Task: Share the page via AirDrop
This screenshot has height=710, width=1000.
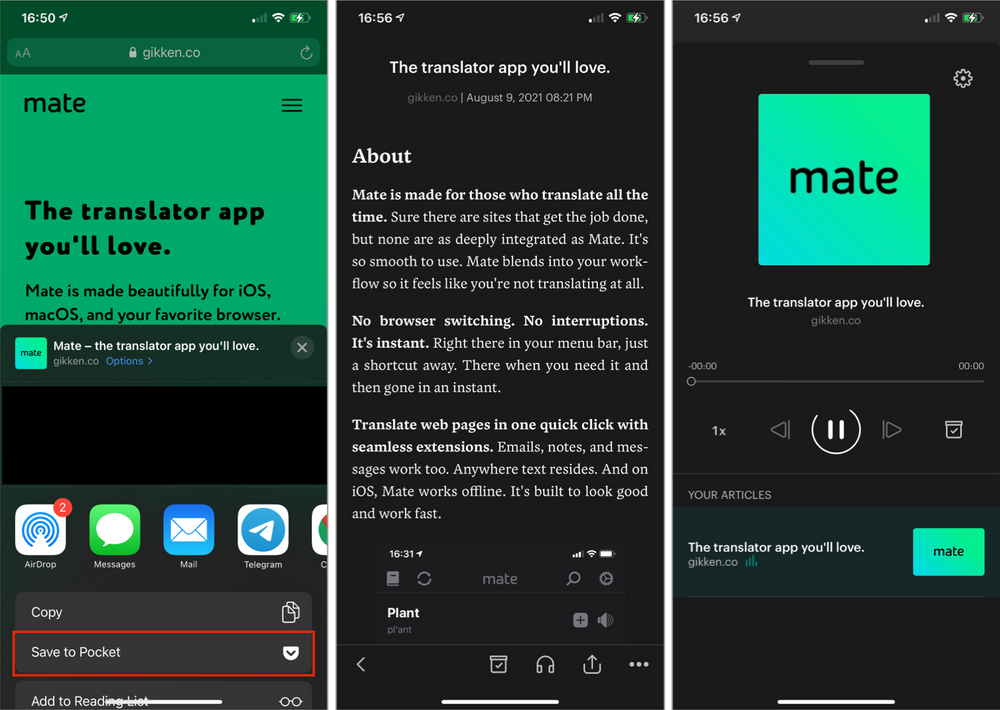Action: click(40, 532)
